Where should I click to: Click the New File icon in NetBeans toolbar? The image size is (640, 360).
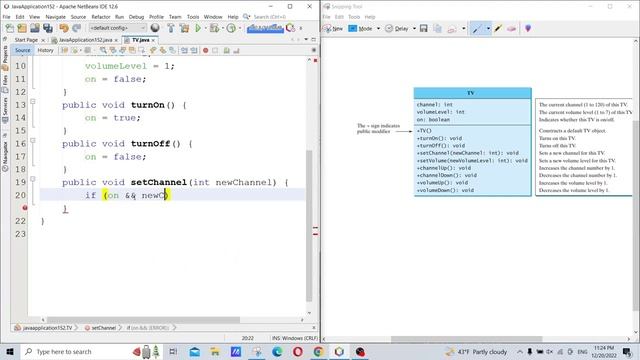coord(10,28)
